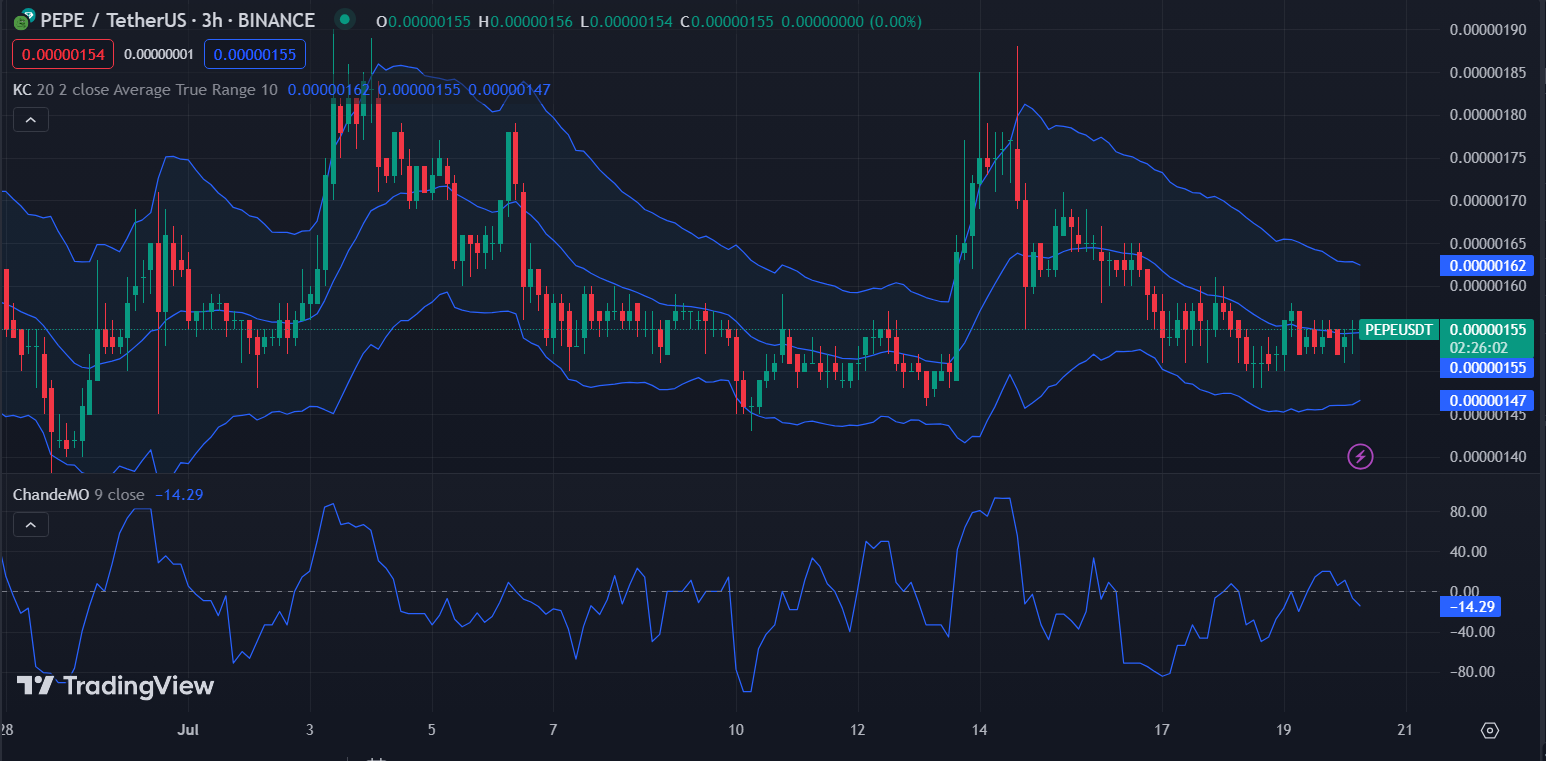Click the -14.29 ChandeMO axis value label
The image size is (1546, 761).
click(1470, 606)
